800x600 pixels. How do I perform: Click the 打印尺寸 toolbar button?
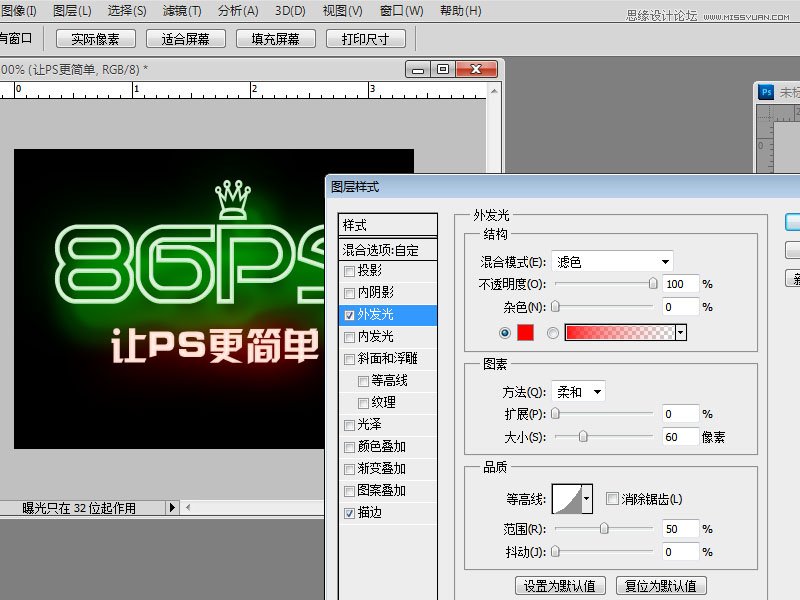point(365,38)
